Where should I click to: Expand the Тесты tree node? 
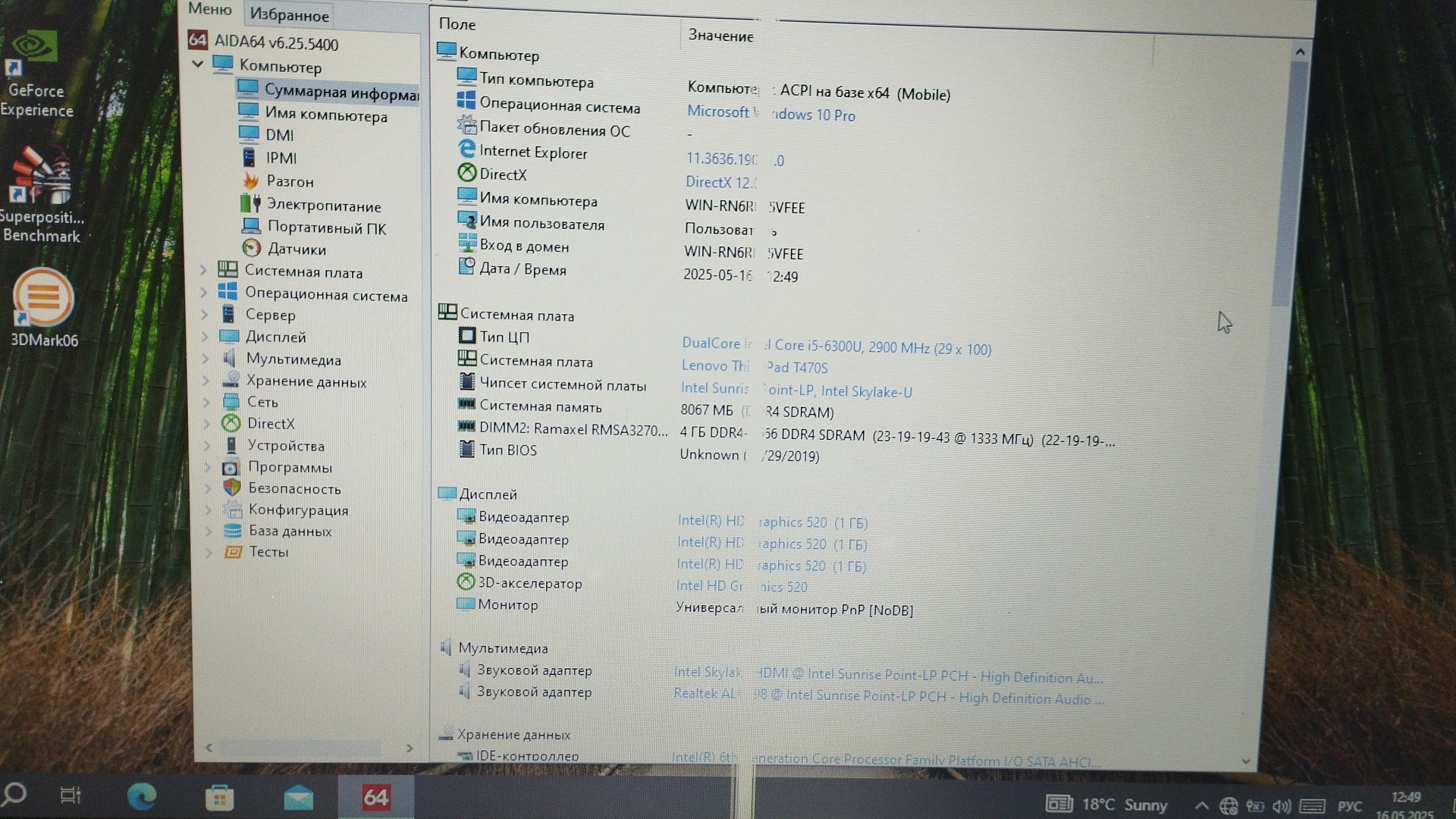point(209,552)
